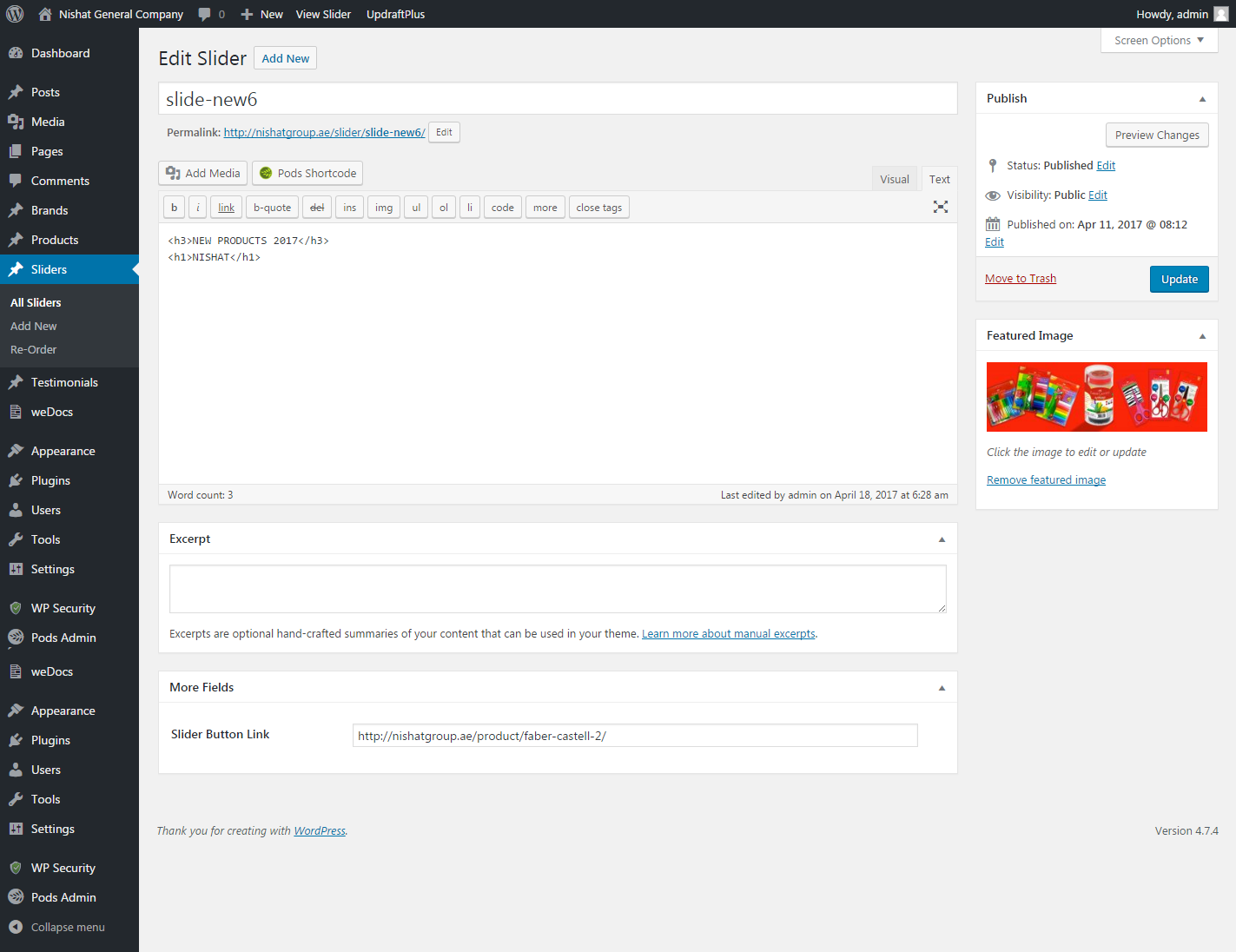Image resolution: width=1236 pixels, height=952 pixels.
Task: Insert a link with the link quicktag
Action: coord(226,208)
